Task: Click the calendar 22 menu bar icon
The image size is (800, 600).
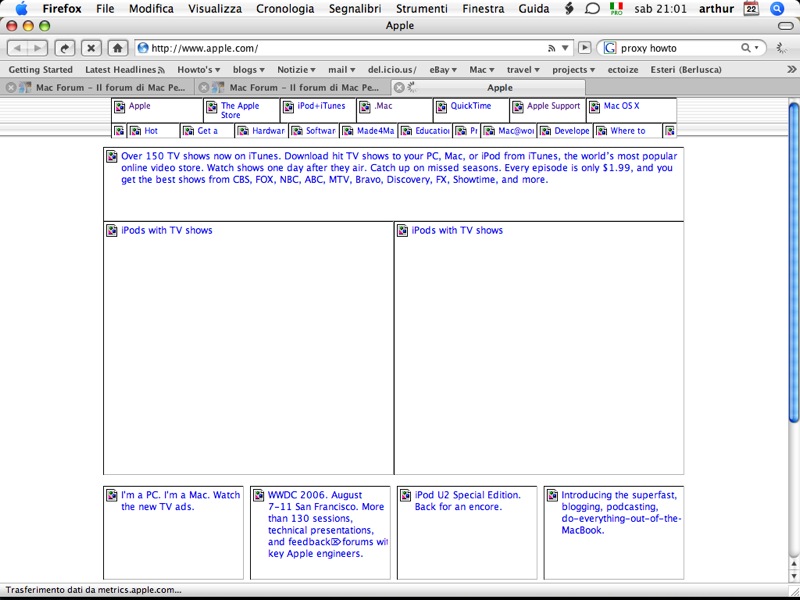Action: [x=751, y=9]
